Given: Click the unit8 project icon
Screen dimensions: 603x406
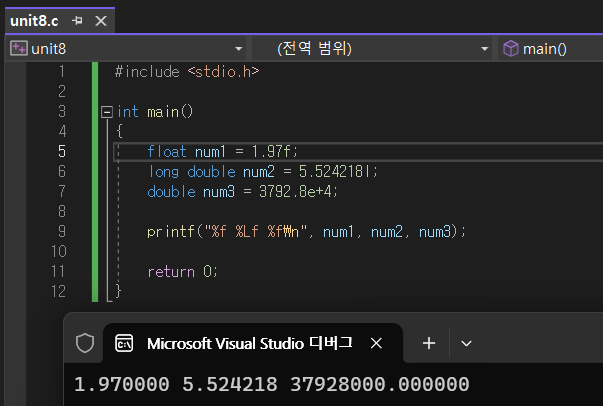Looking at the screenshot, I should coord(18,49).
